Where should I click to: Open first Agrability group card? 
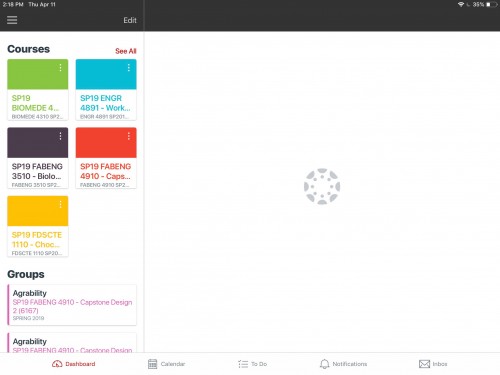coord(72,305)
